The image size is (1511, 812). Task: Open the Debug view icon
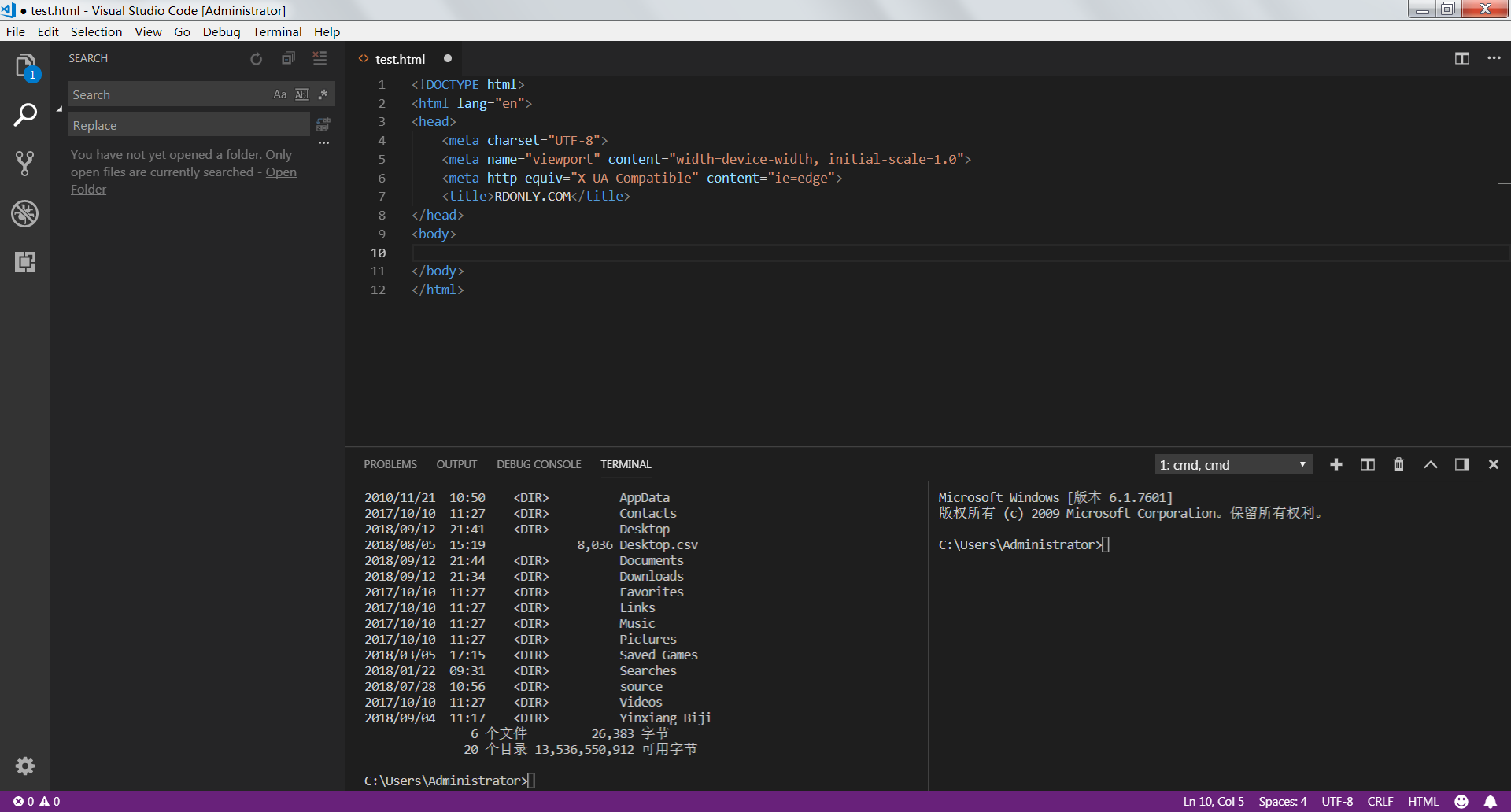(25, 213)
